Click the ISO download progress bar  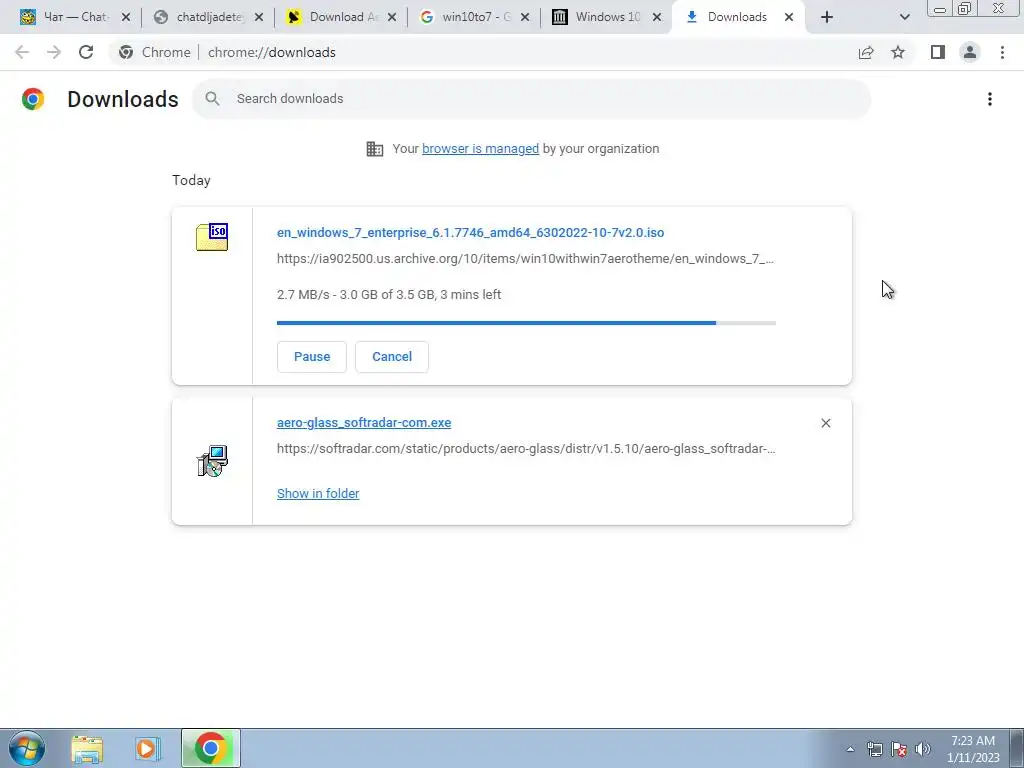click(x=526, y=323)
